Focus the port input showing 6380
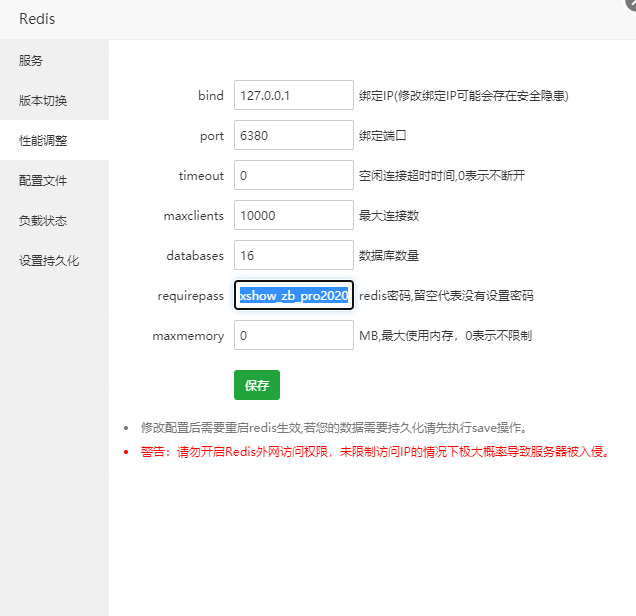The width and height of the screenshot is (636, 616). point(293,135)
